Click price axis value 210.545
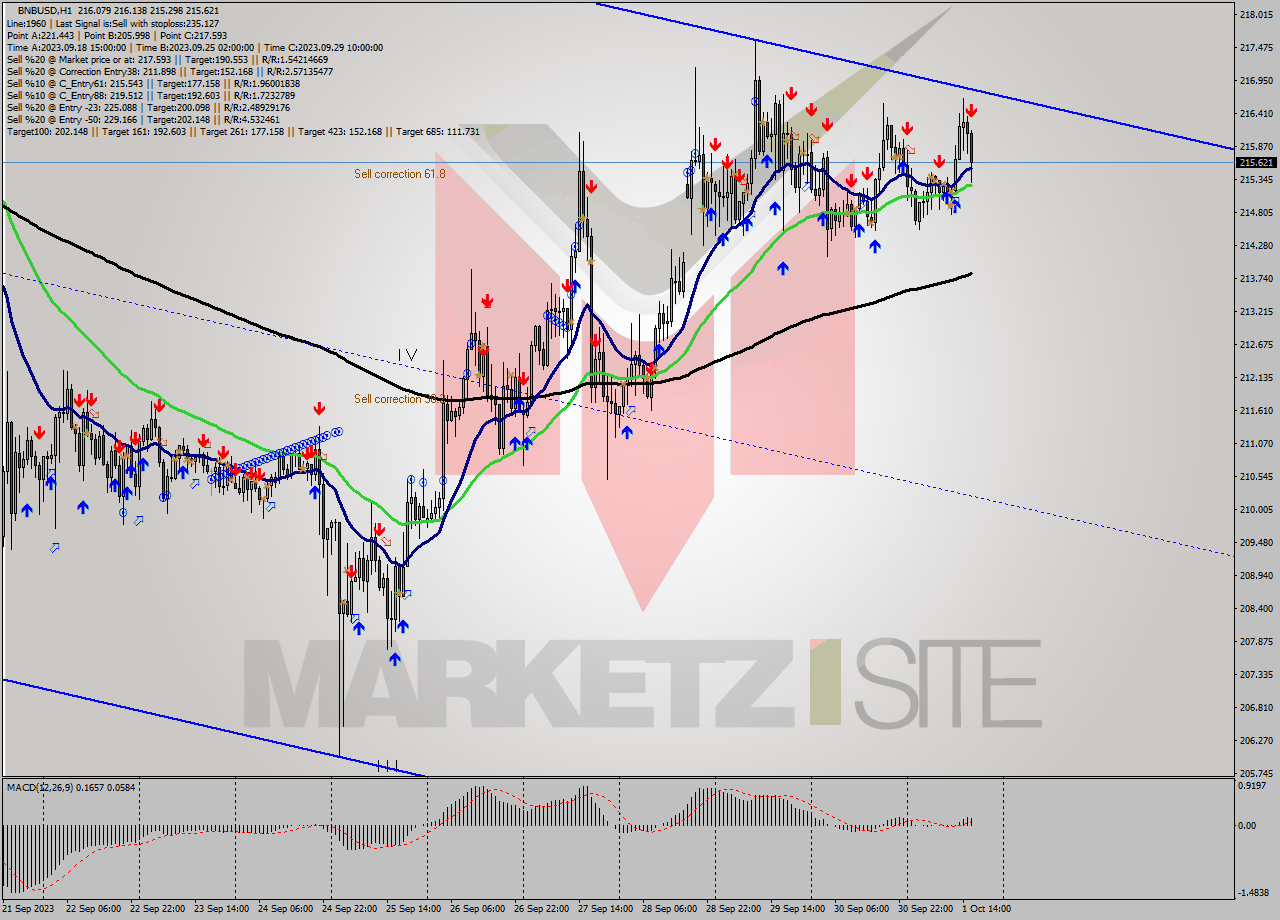 click(x=1255, y=477)
